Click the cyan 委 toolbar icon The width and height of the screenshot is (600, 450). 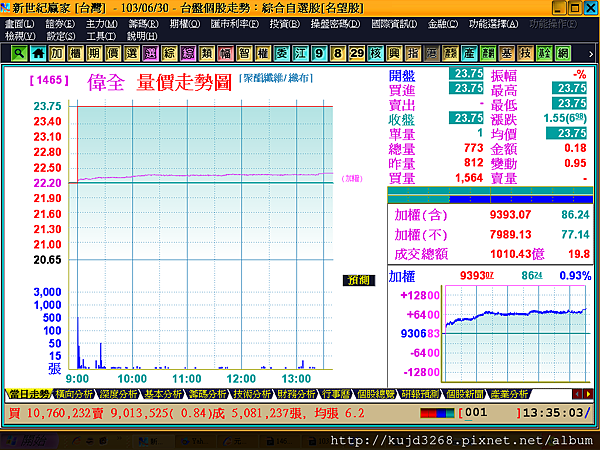pos(282,53)
